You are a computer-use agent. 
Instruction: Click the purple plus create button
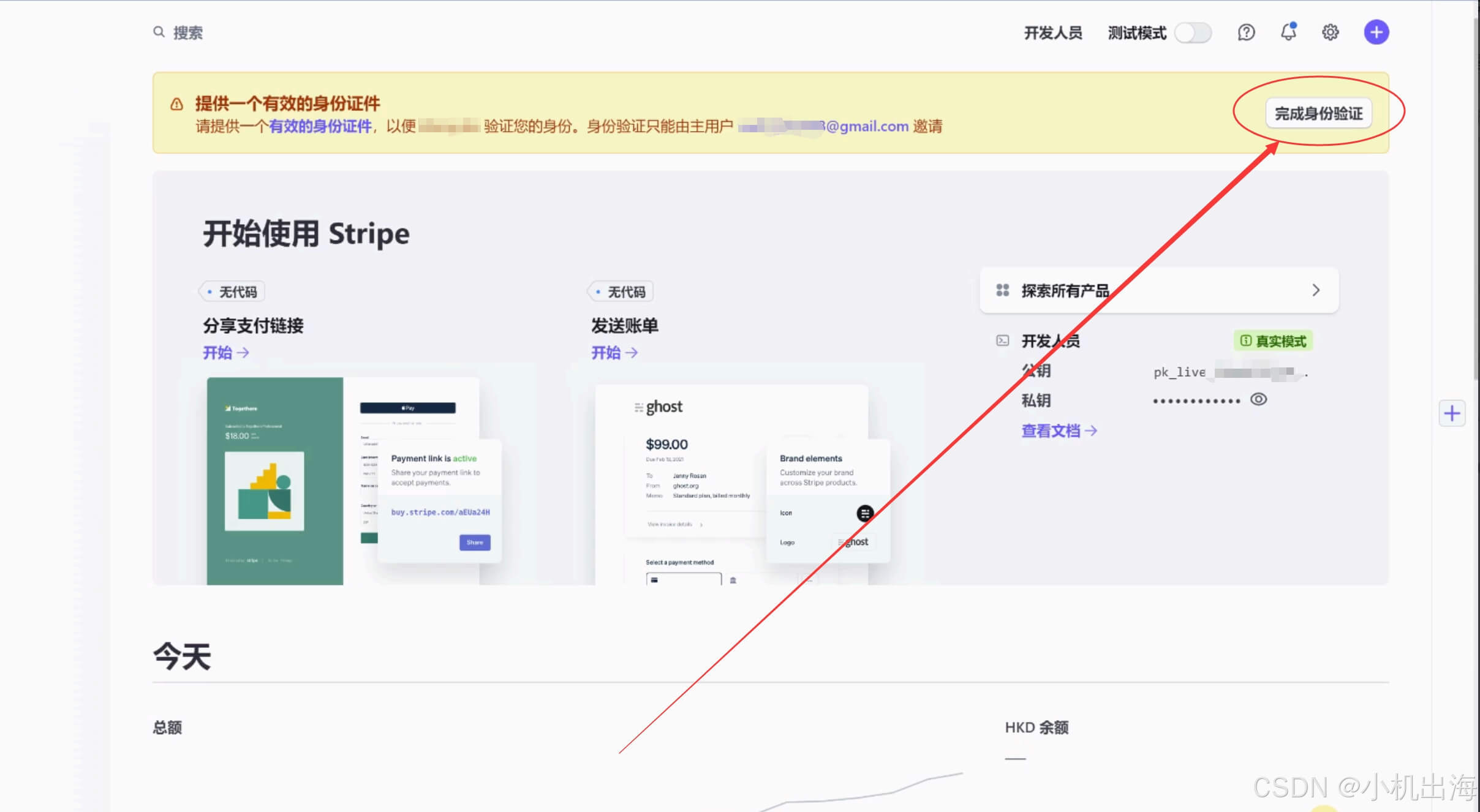point(1376,32)
